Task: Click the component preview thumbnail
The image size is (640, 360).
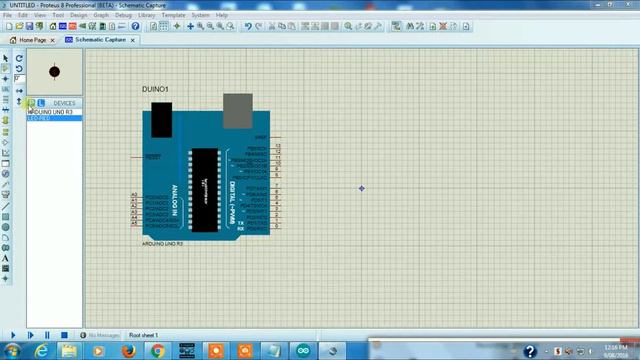Action: pos(54,72)
